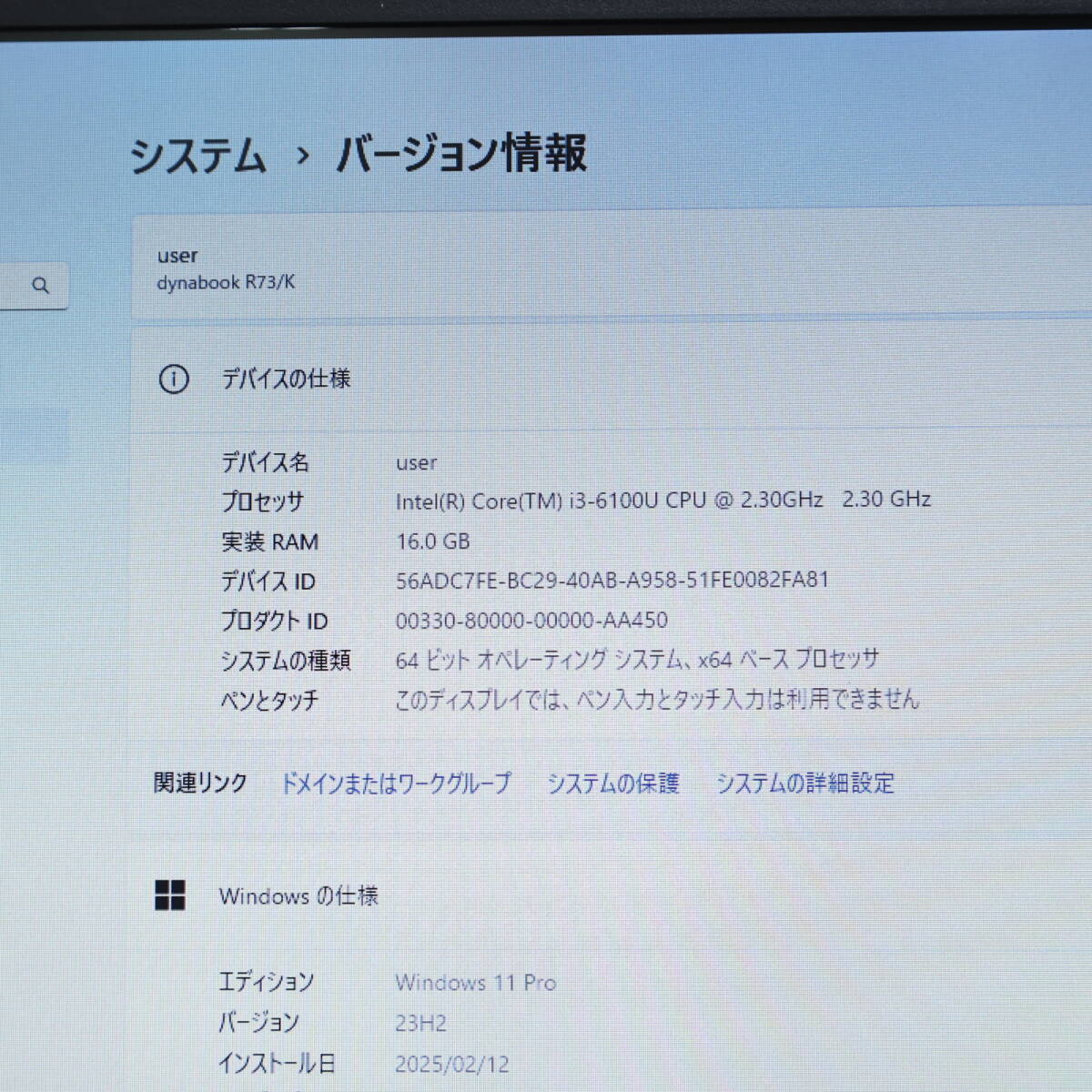Viewport: 1092px width, 1092px height.
Task: Select the dynabook R73/K model text
Action: (x=226, y=283)
